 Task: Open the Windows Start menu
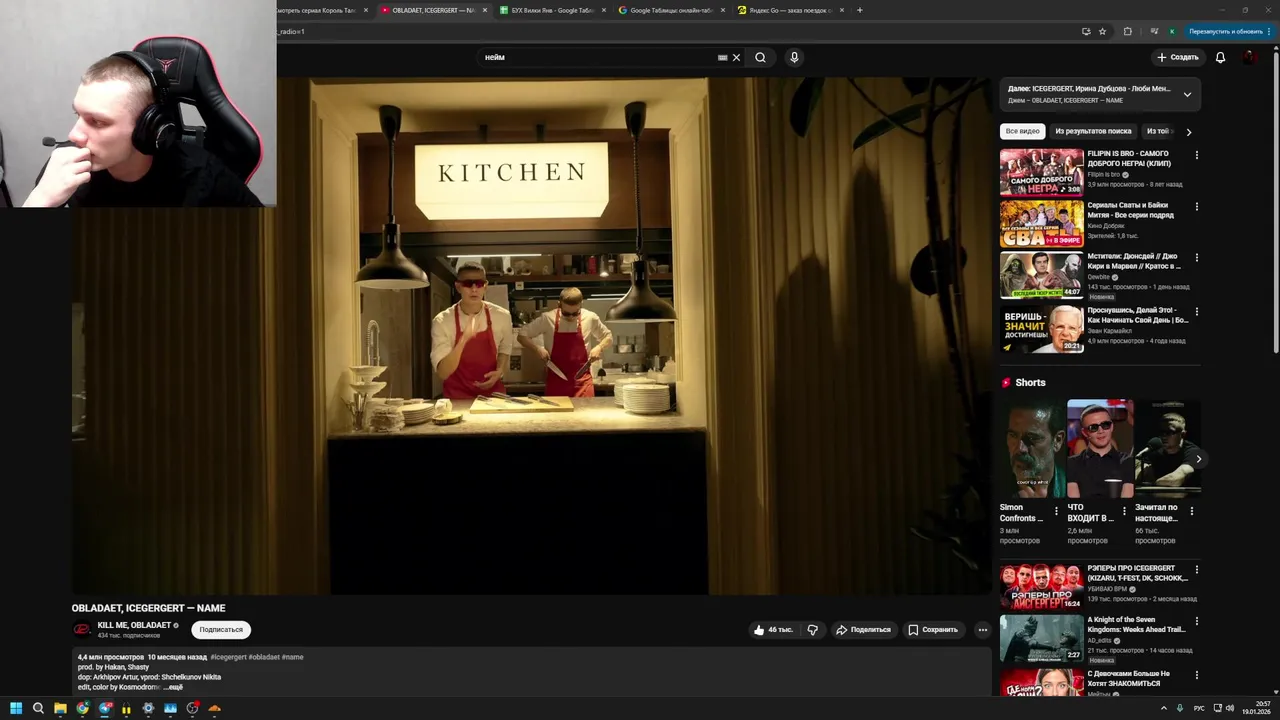pos(16,708)
